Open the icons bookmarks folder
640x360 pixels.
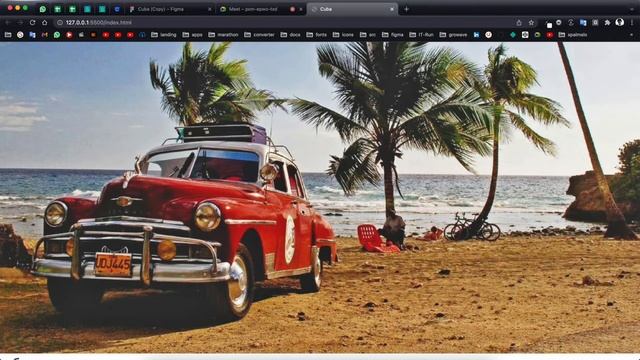[343, 35]
